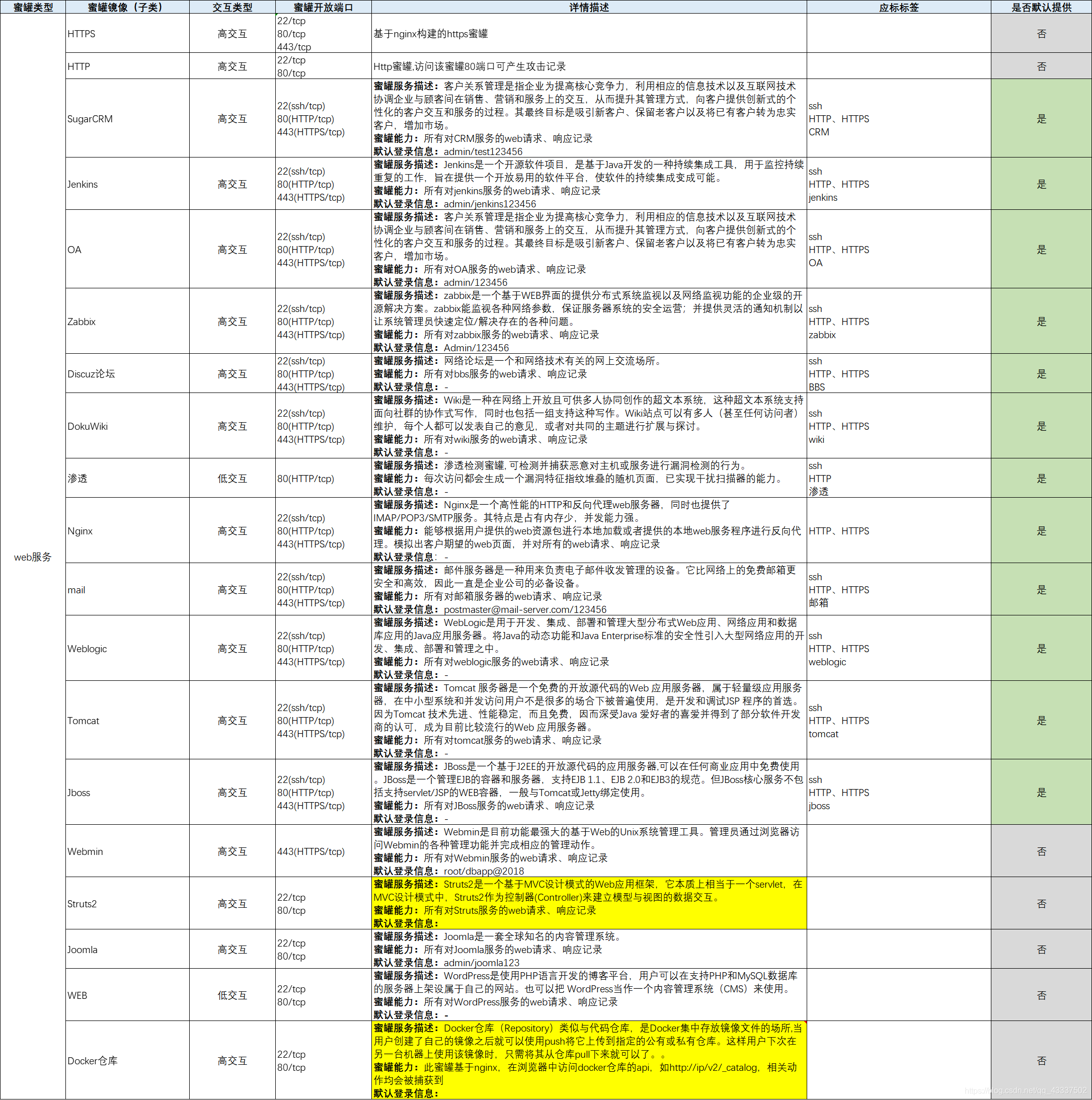Select the mail name cell
Screen dimensions: 1092x1100
127,589
